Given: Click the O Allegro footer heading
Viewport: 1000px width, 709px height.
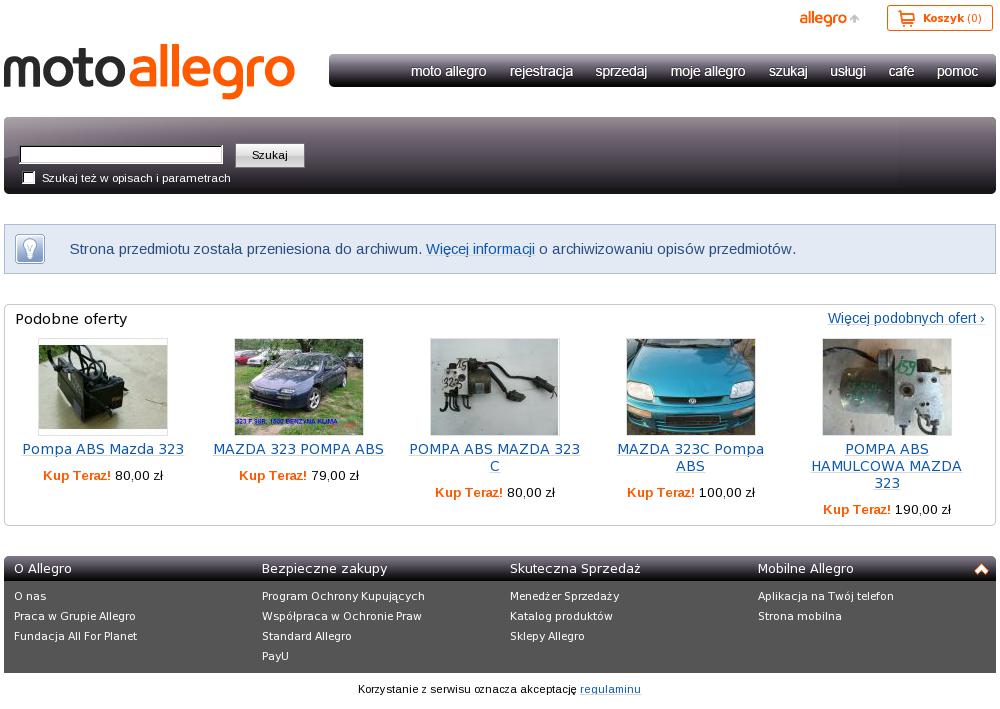Looking at the screenshot, I should tap(43, 569).
